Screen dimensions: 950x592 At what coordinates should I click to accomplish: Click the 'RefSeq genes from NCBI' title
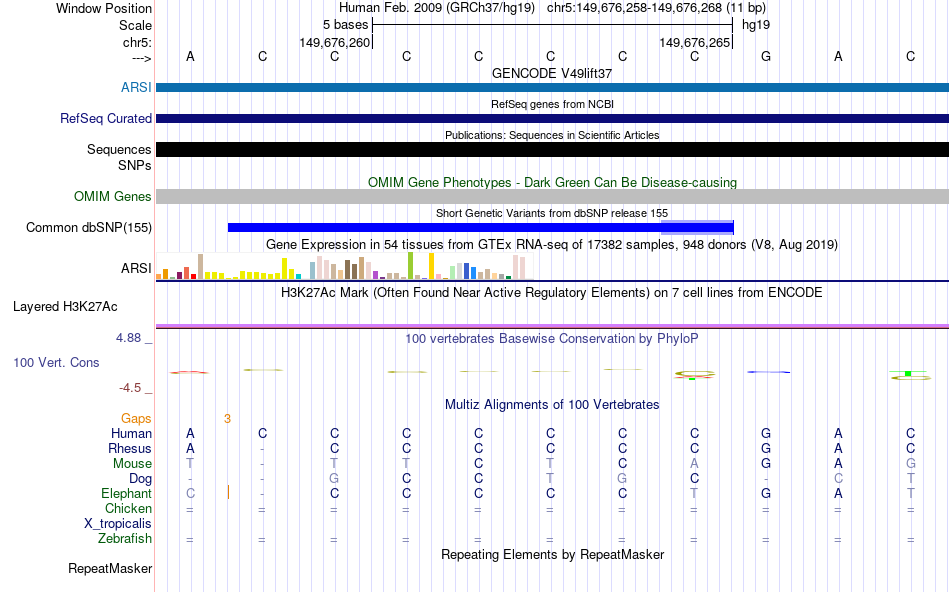(552, 104)
